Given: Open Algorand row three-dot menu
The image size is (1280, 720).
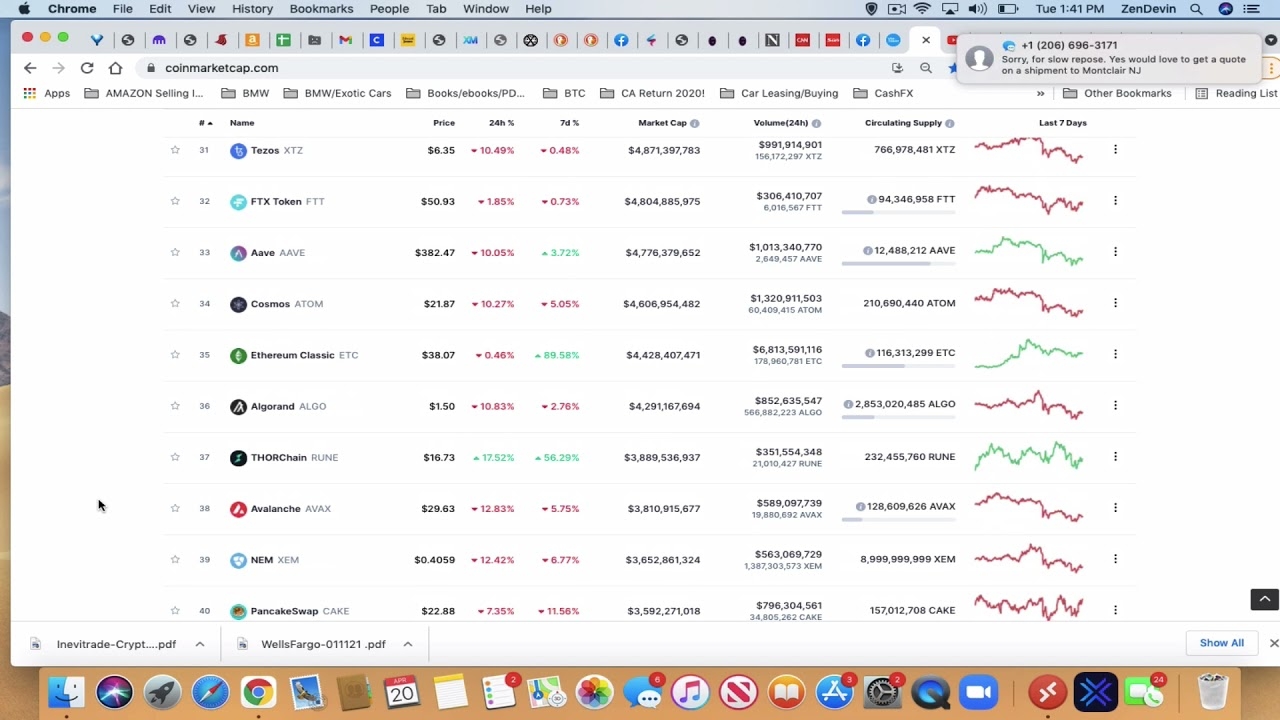Looking at the screenshot, I should 1115,406.
